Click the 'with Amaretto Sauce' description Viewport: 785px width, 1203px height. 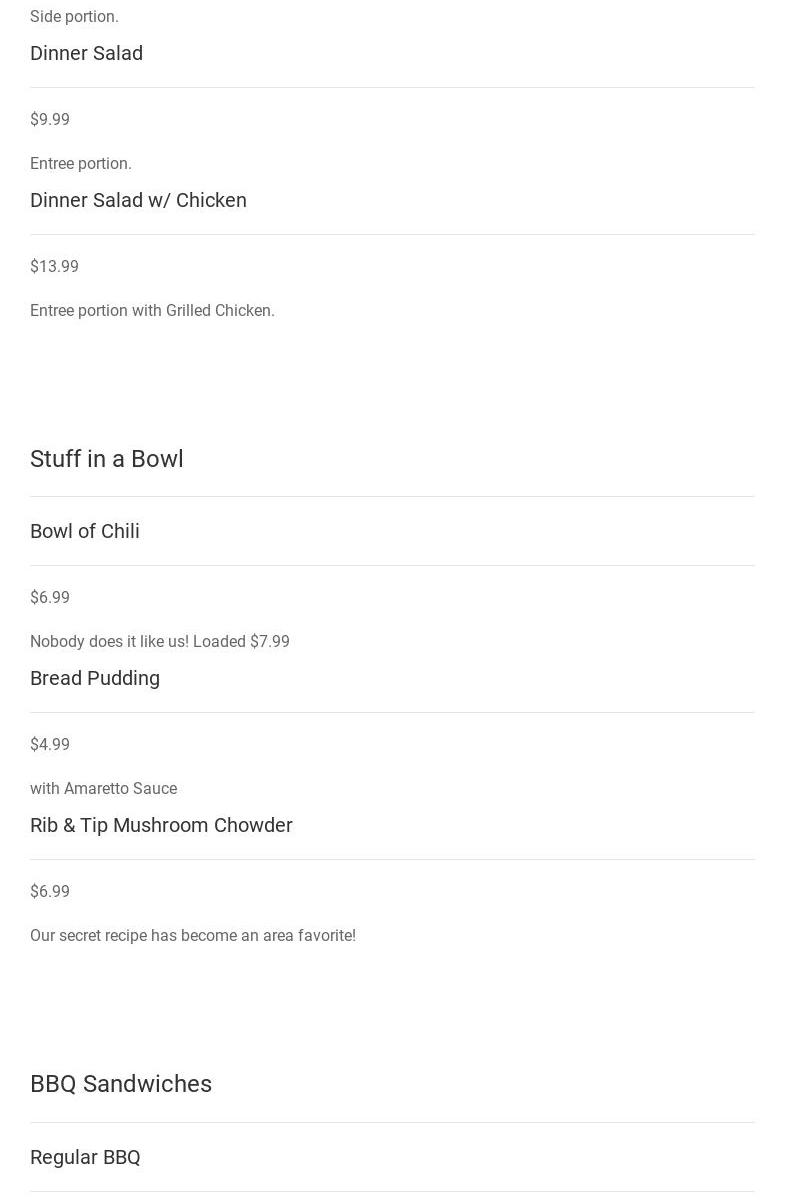(103, 788)
